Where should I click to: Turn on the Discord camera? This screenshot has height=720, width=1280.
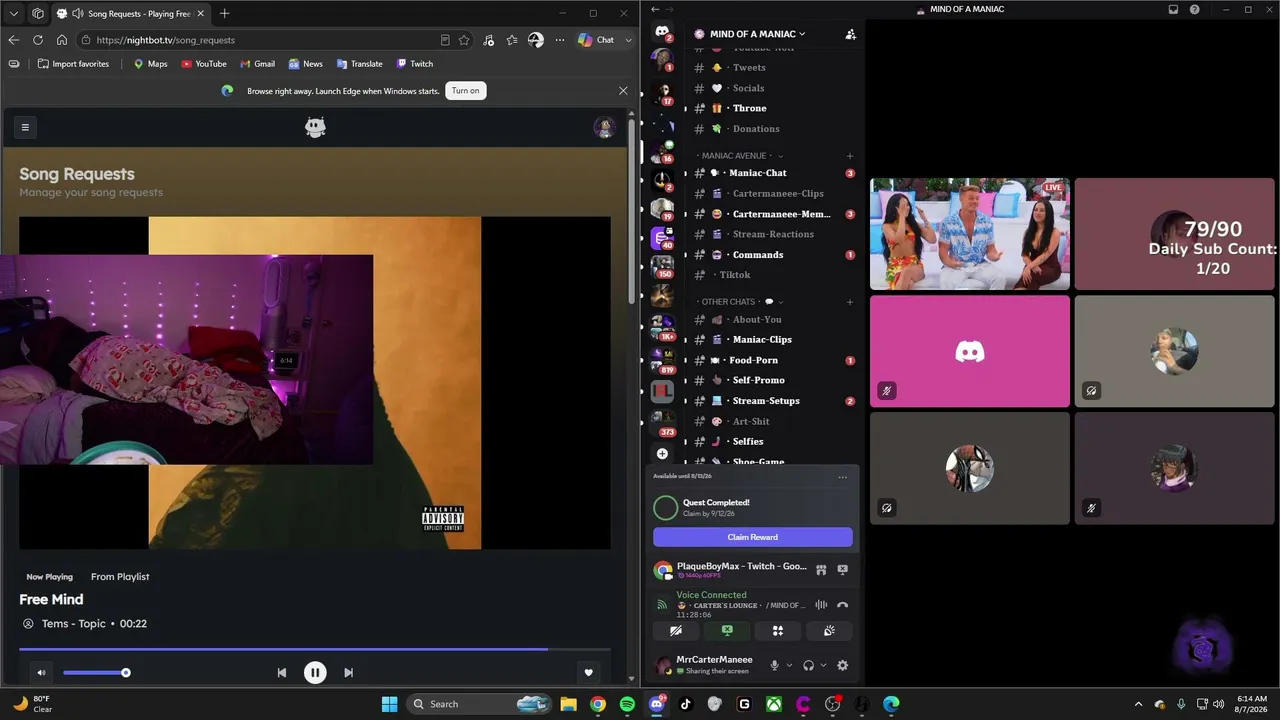click(676, 631)
